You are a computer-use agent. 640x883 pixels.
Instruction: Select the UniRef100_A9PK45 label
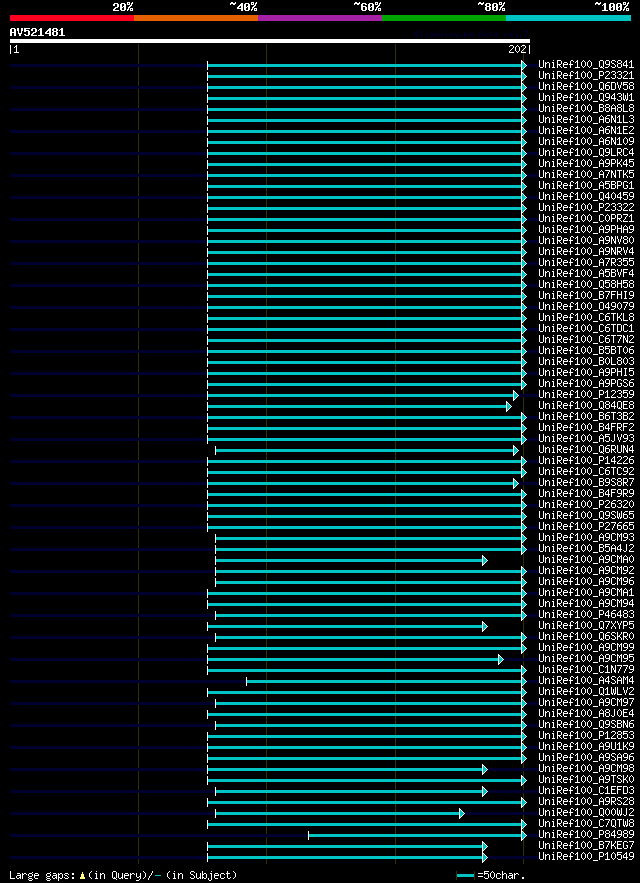(586, 163)
